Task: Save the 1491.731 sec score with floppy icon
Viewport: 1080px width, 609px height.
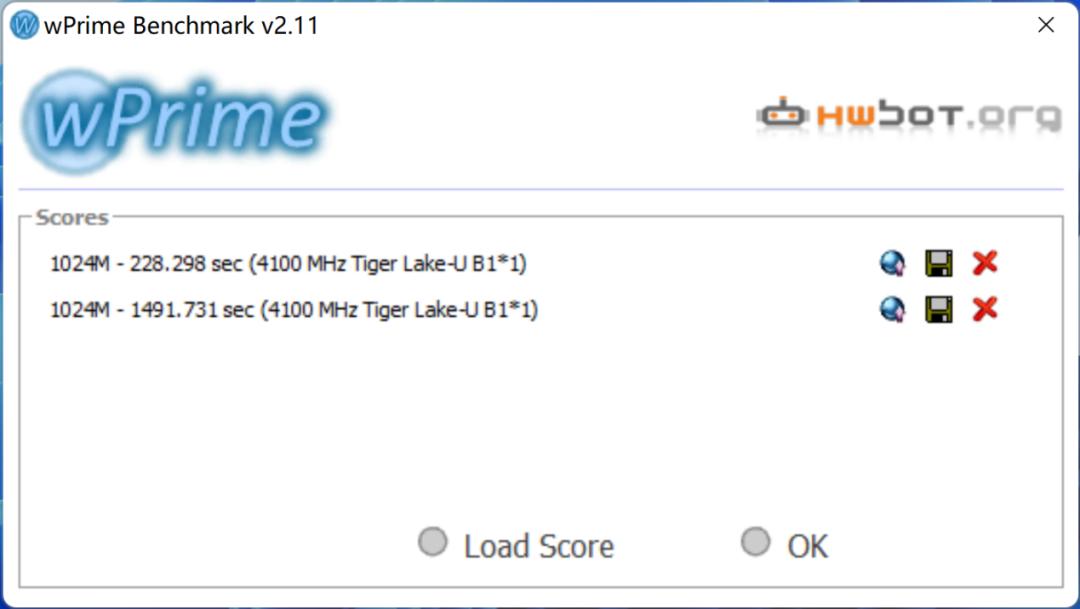Action: pos(939,309)
